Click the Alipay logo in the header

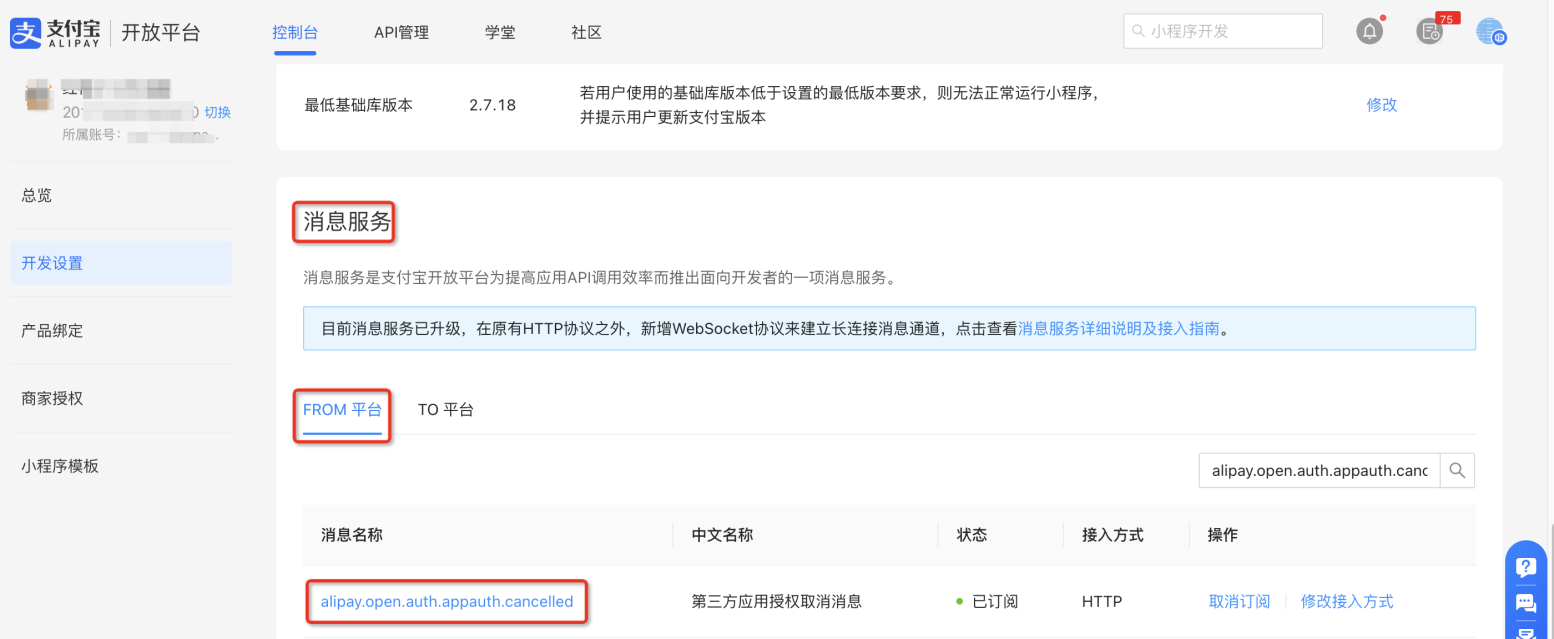click(54, 32)
